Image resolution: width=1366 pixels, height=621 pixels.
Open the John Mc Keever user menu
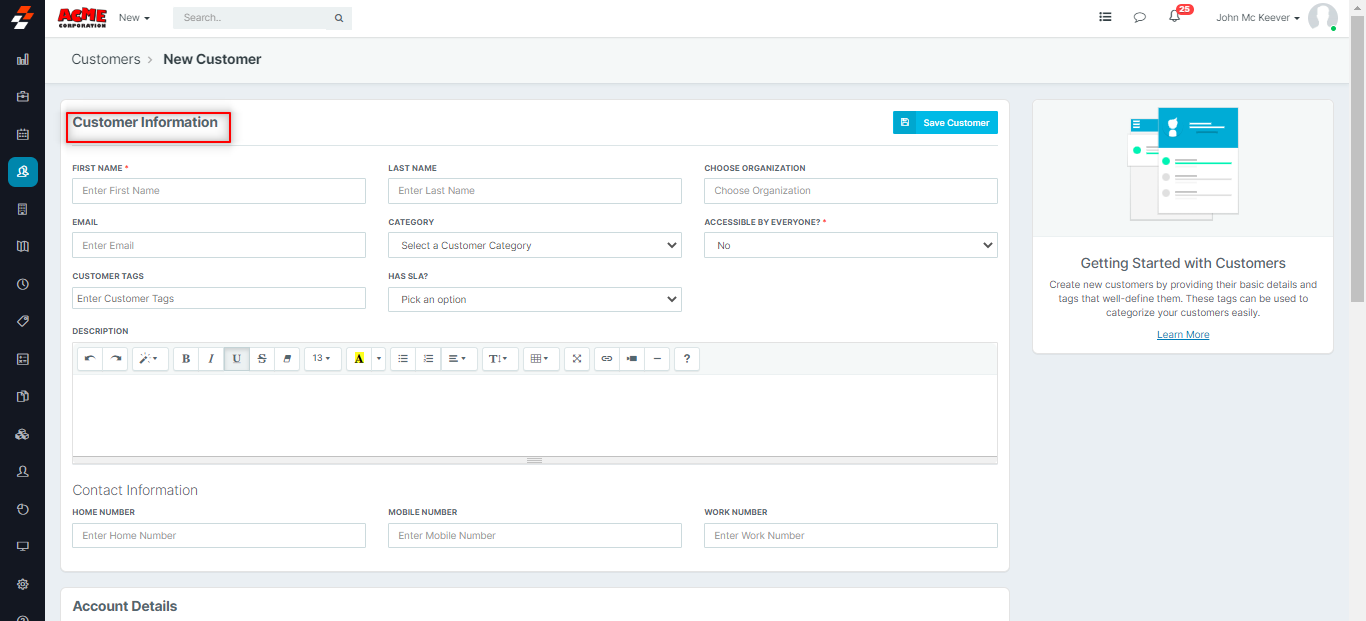pos(1257,18)
